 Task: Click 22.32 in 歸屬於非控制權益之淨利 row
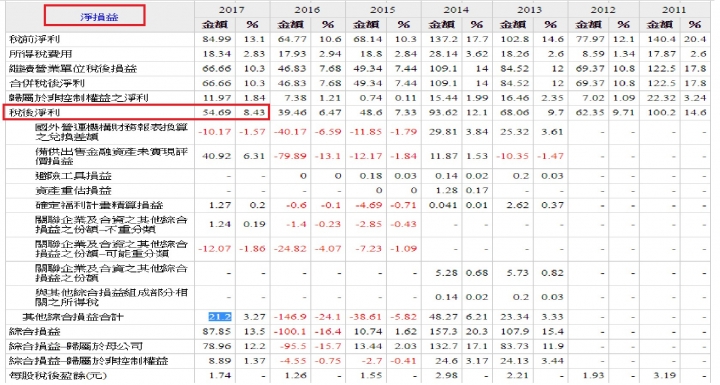coord(662,98)
